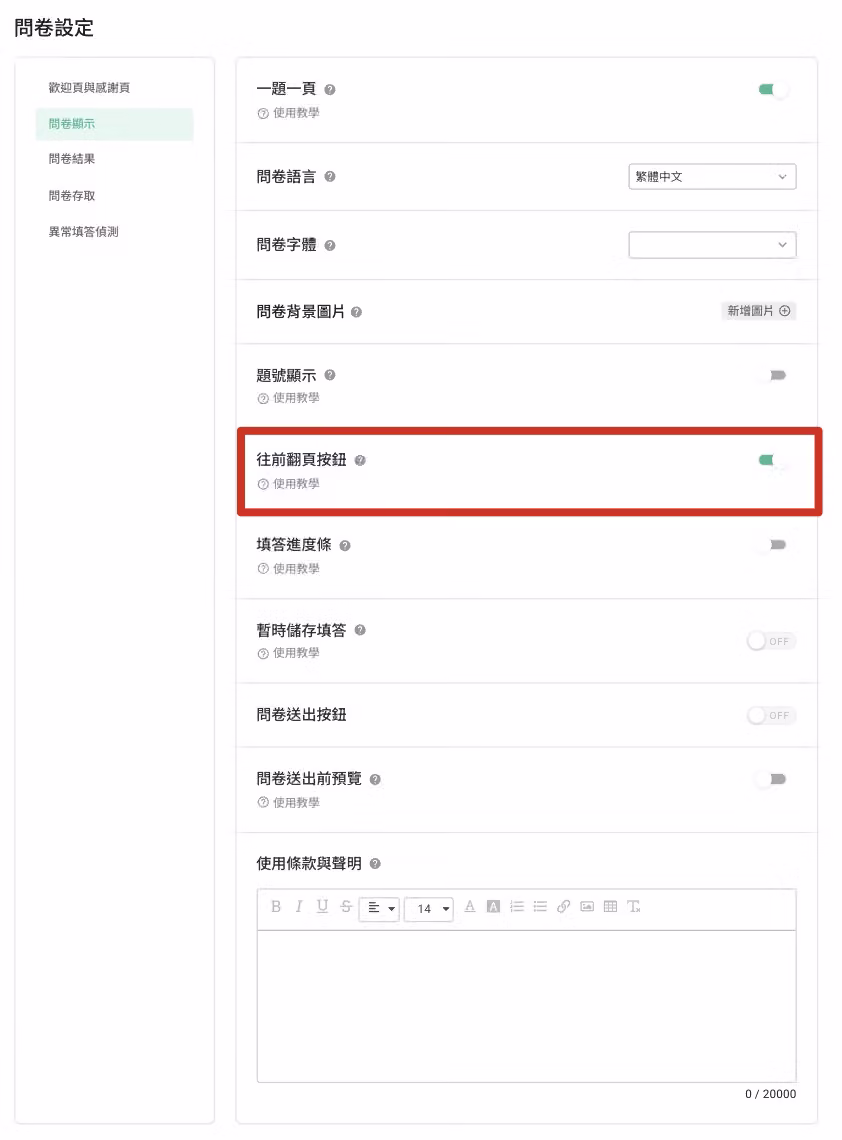Open 使用教學 link under 填答進度條
The image size is (842, 1140).
tap(289, 569)
